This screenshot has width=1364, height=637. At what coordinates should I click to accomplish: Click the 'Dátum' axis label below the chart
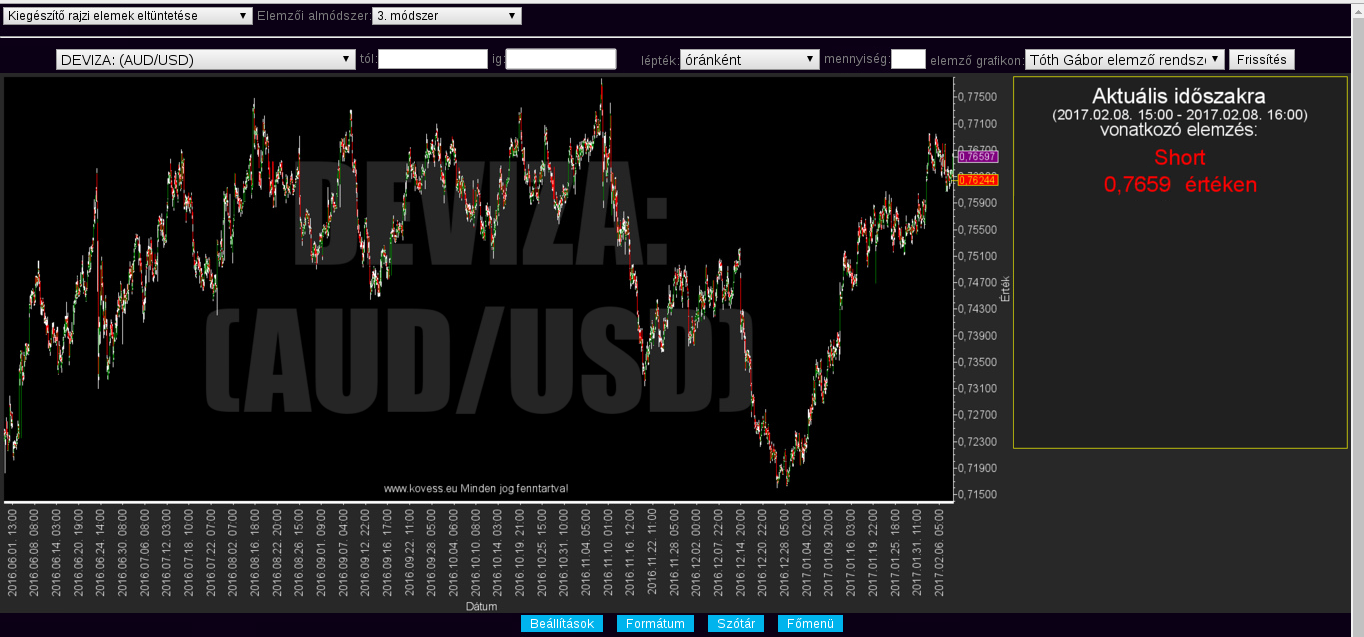click(480, 607)
